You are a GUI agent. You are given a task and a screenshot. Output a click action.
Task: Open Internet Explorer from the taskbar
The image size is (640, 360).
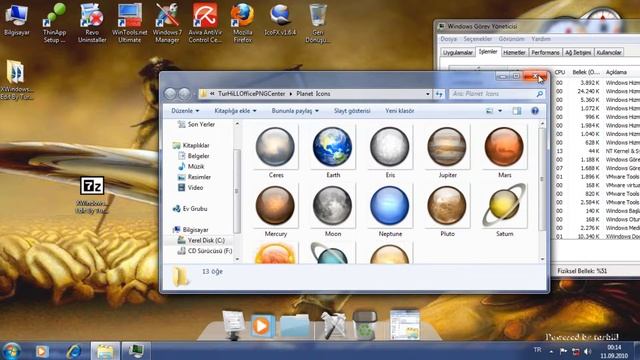[73, 351]
